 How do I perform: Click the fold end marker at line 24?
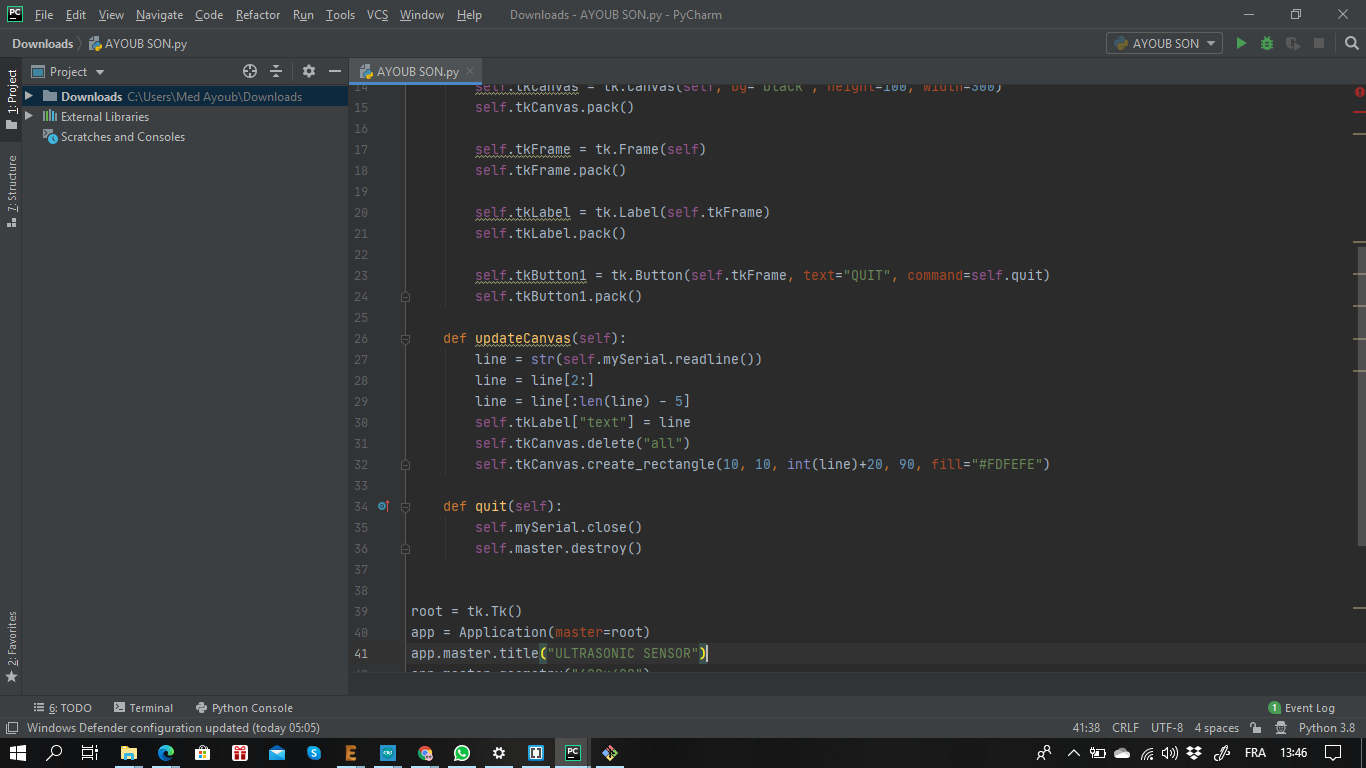click(405, 296)
